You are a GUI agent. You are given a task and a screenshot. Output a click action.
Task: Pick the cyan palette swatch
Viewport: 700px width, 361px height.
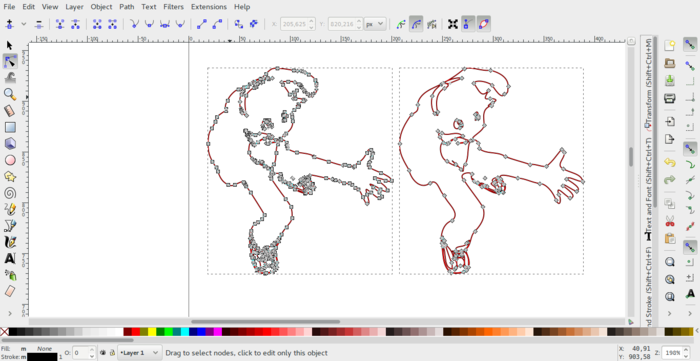(x=184, y=332)
